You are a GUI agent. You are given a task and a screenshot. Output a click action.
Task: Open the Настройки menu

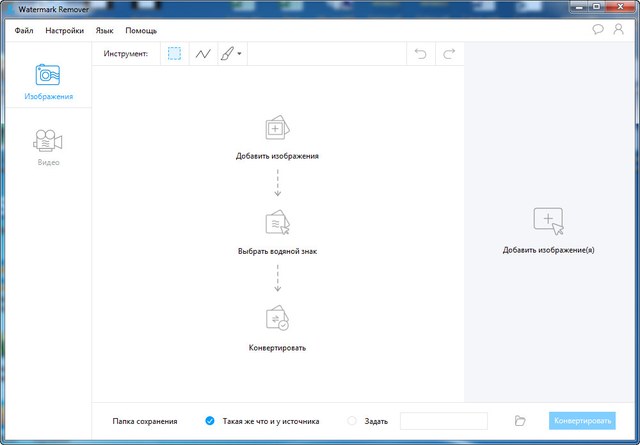(x=64, y=31)
